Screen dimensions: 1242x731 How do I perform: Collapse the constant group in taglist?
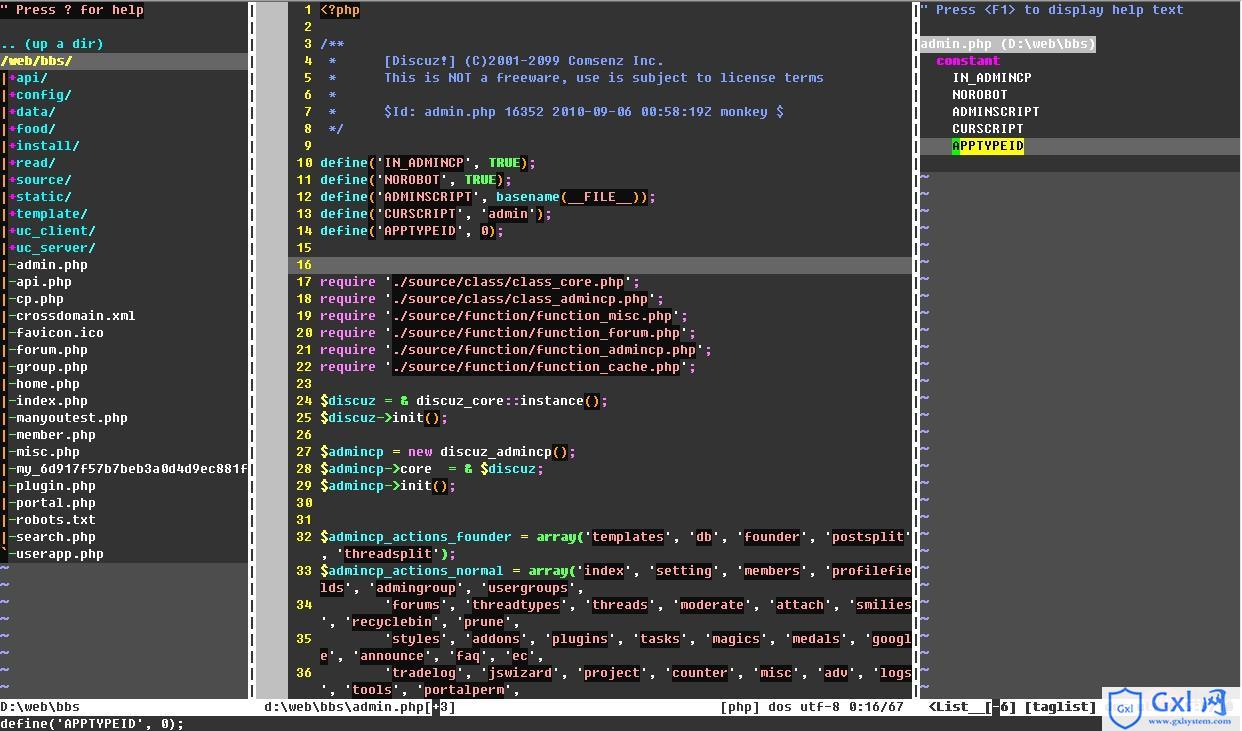click(968, 61)
